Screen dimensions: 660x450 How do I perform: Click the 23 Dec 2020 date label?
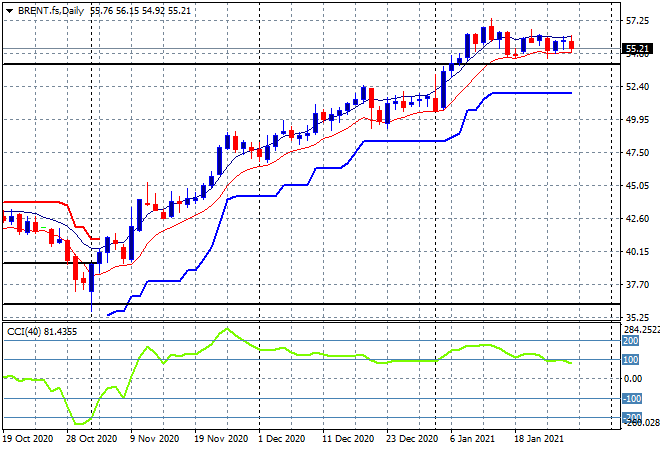point(412,439)
